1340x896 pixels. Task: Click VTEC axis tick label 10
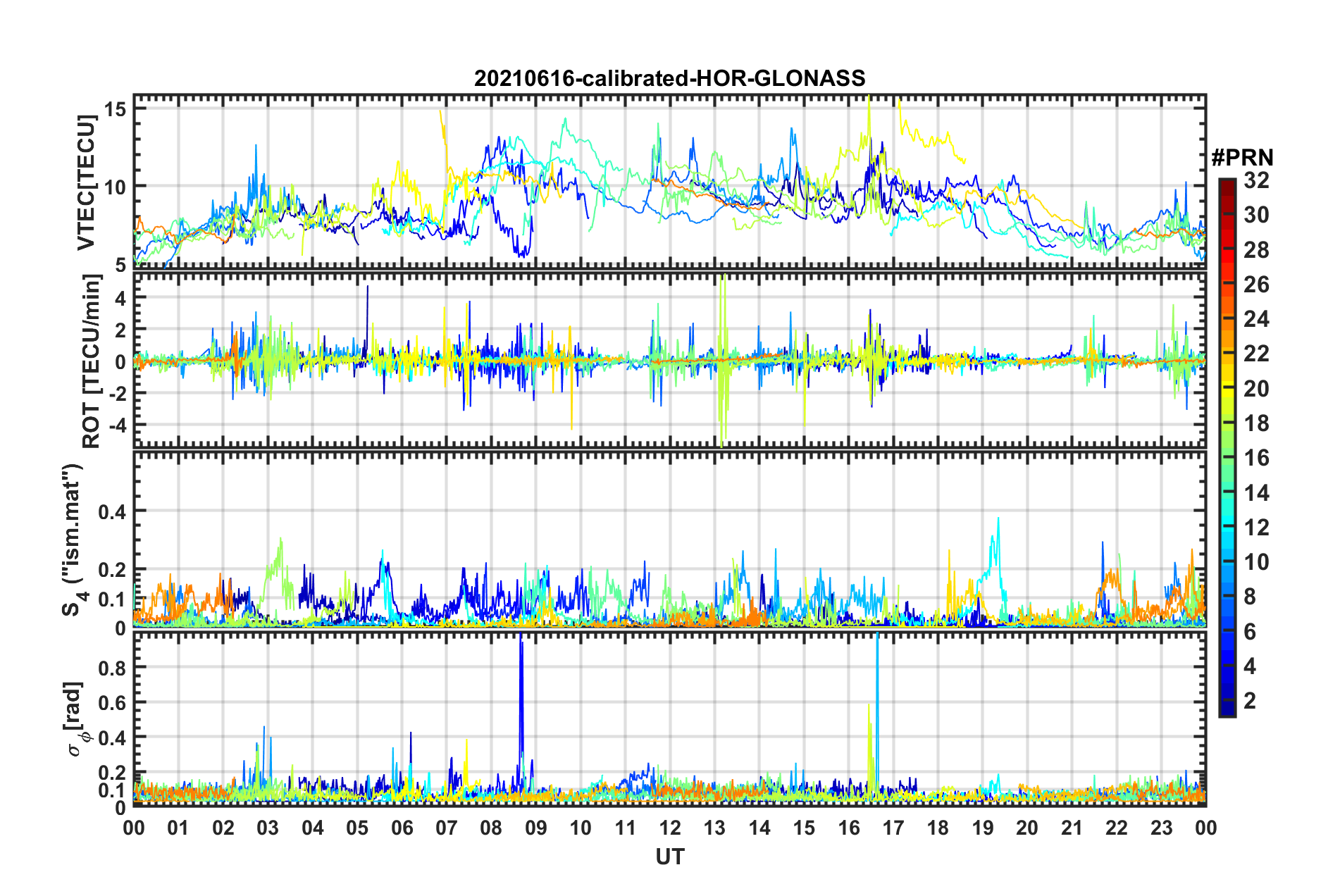point(116,187)
